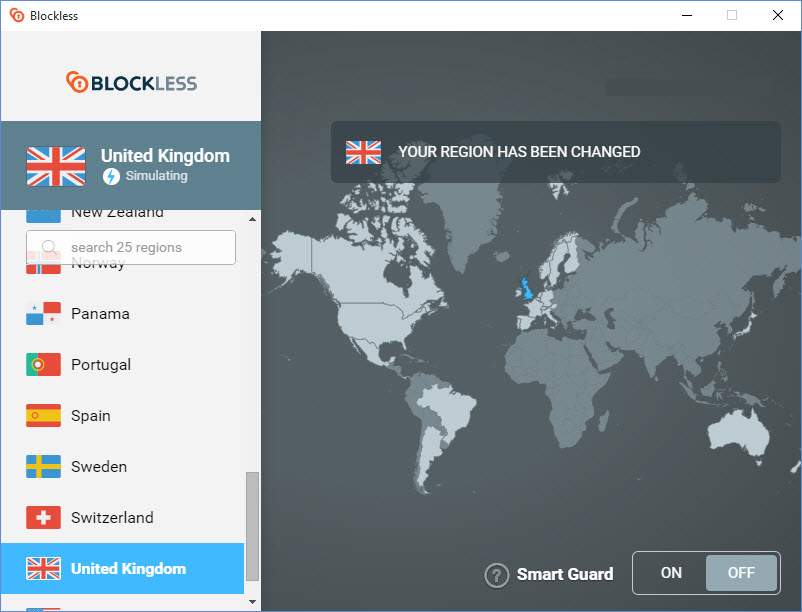Click the Switzerland flag icon

43,517
